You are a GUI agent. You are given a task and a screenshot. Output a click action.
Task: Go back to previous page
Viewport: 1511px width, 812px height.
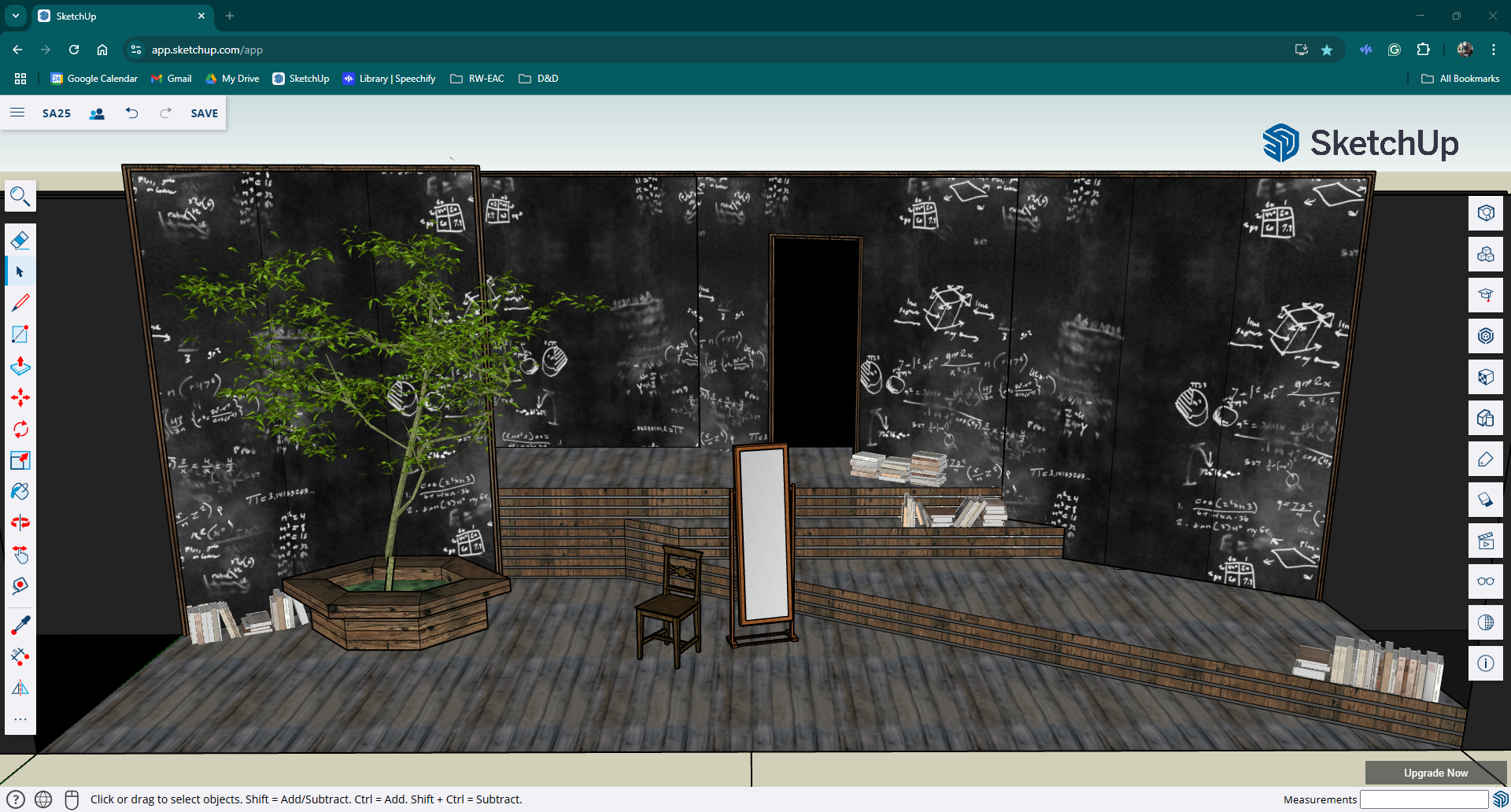(17, 50)
